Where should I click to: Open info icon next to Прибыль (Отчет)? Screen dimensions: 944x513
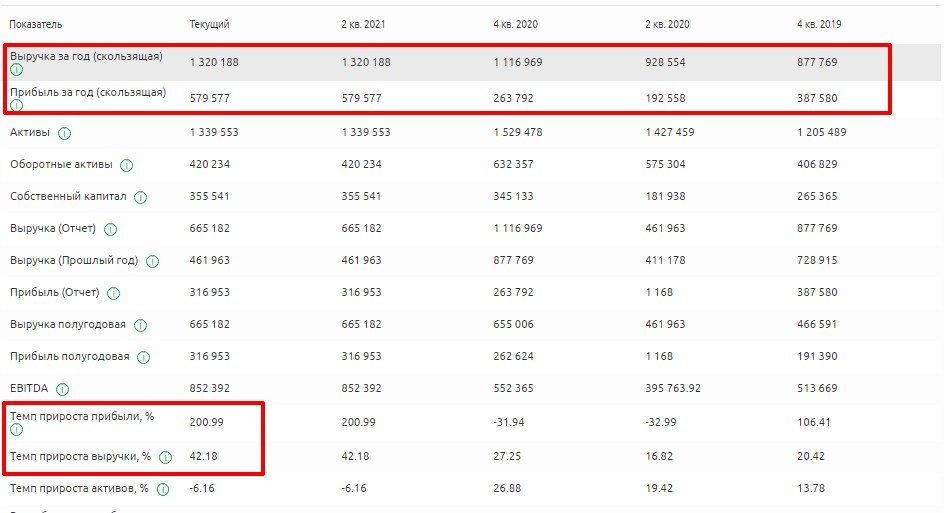coord(113,293)
